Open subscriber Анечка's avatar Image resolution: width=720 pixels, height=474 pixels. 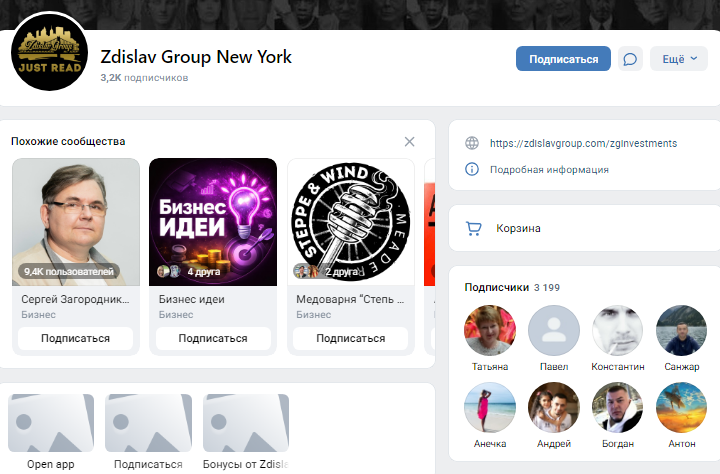(490, 407)
